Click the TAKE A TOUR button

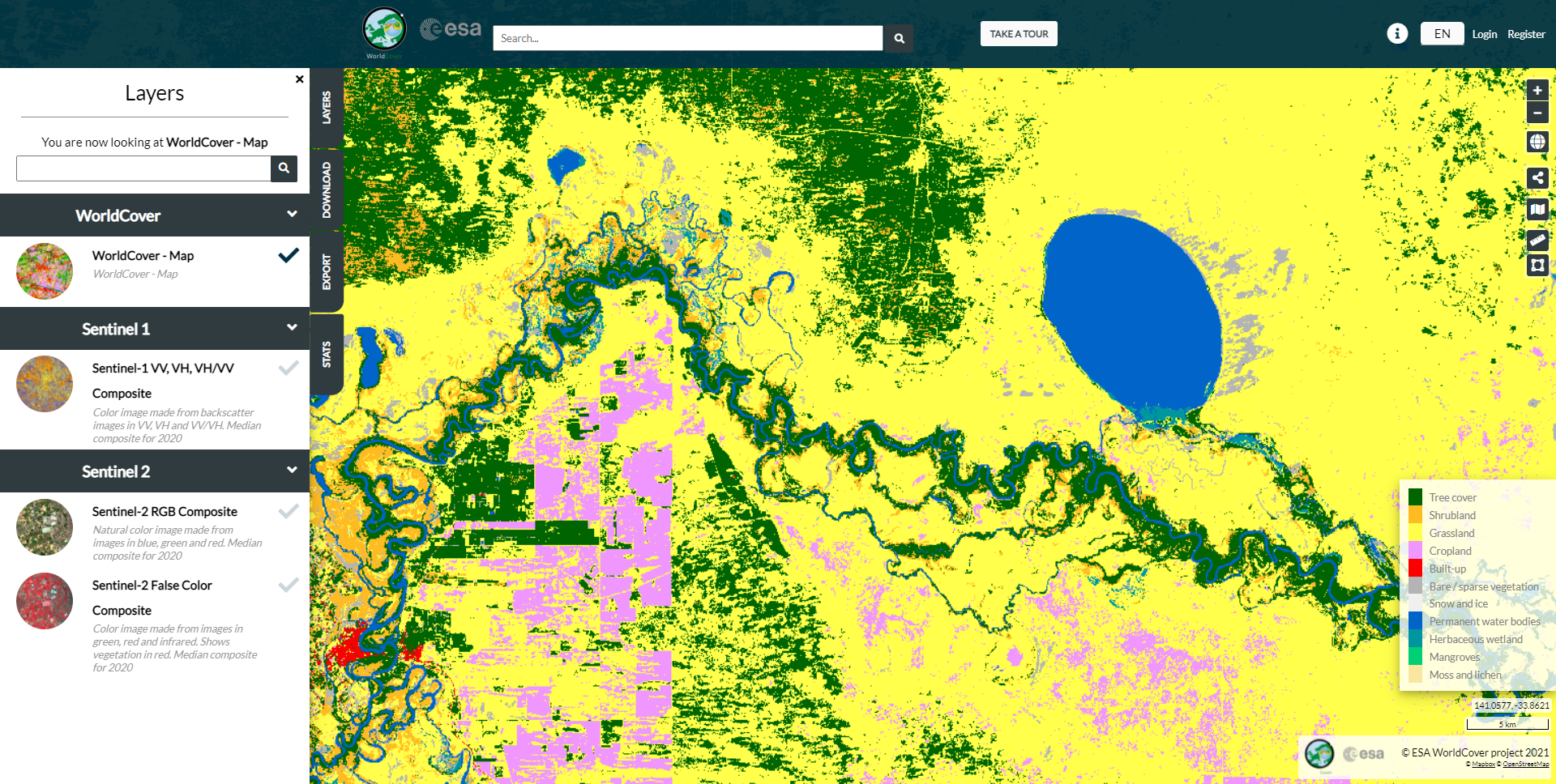click(x=1018, y=33)
